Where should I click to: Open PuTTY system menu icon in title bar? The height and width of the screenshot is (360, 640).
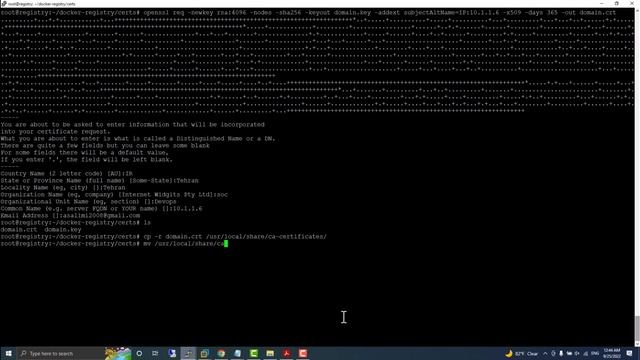point(4,3)
